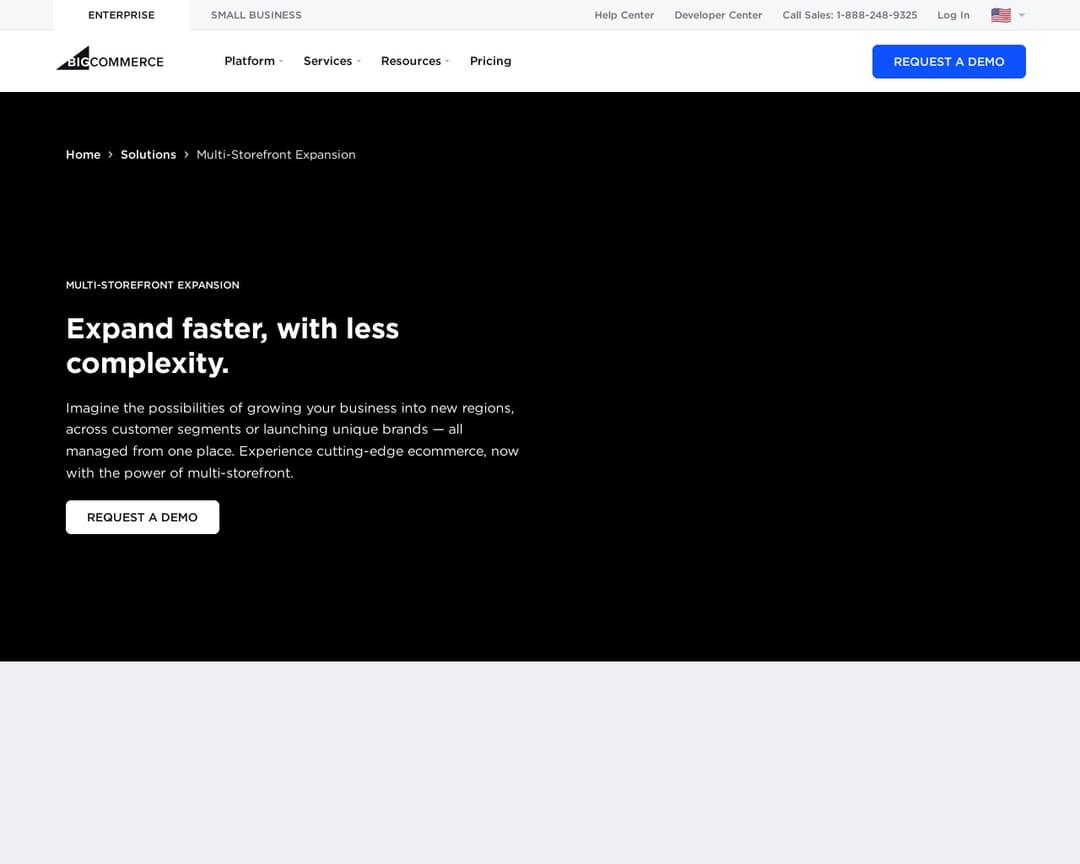Click the US flag country icon
1080x864 pixels.
click(x=1000, y=15)
